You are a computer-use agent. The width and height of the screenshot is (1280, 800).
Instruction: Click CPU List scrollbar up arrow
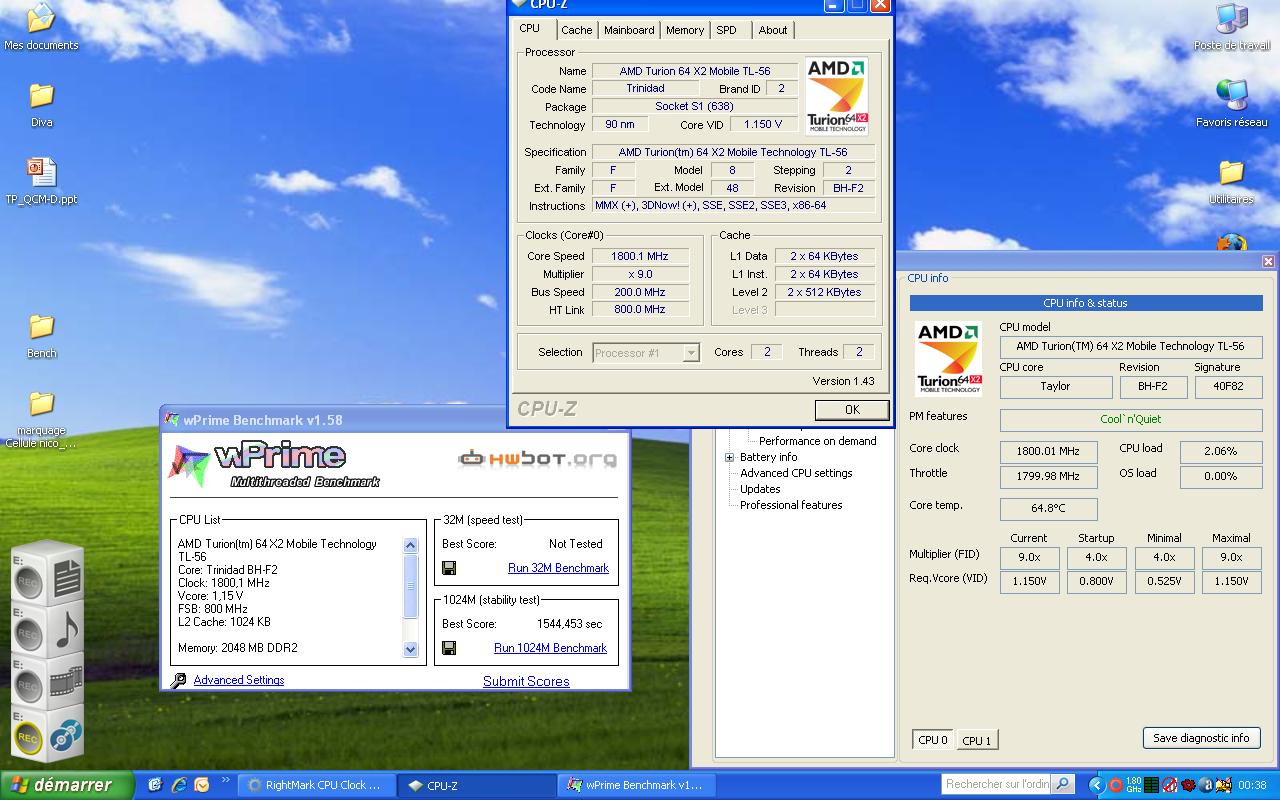pyautogui.click(x=410, y=545)
